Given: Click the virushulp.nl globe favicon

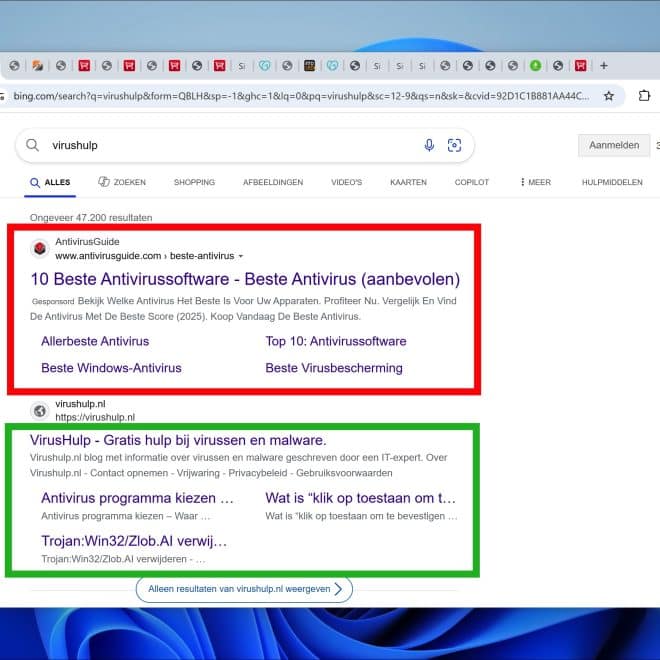Looking at the screenshot, I should pyautogui.click(x=39, y=410).
